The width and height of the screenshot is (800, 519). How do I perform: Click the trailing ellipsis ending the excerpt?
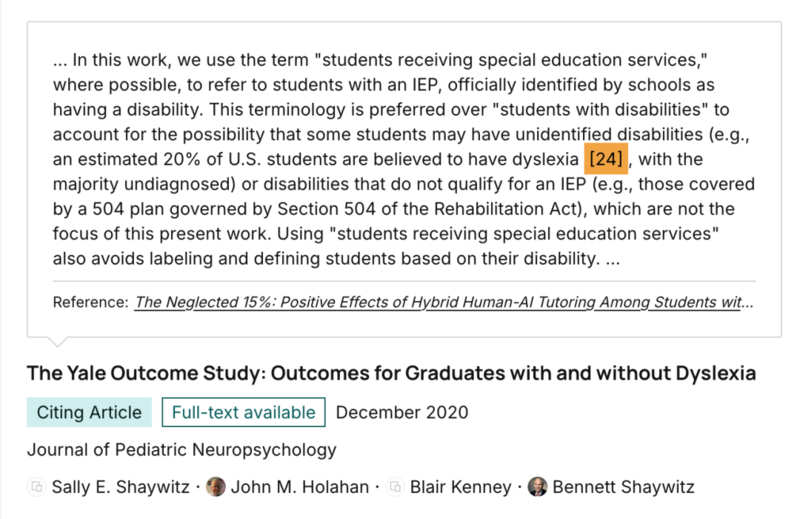613,259
